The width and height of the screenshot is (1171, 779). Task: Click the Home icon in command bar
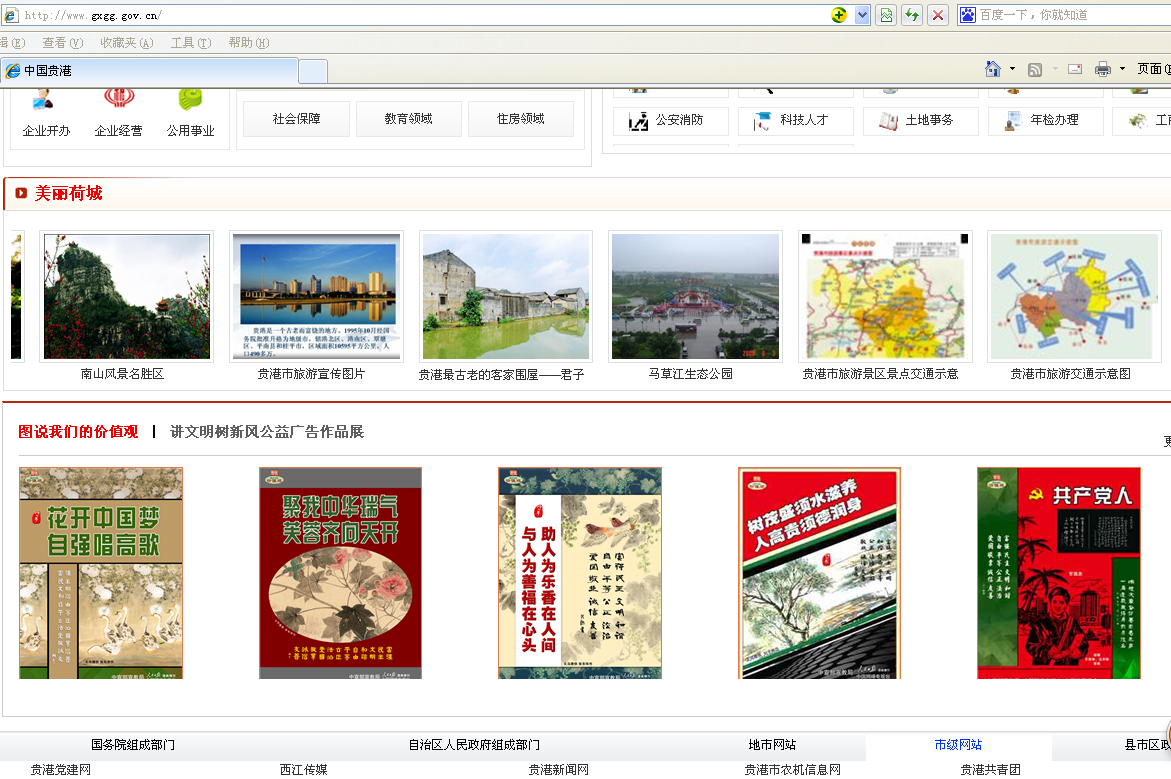point(993,69)
